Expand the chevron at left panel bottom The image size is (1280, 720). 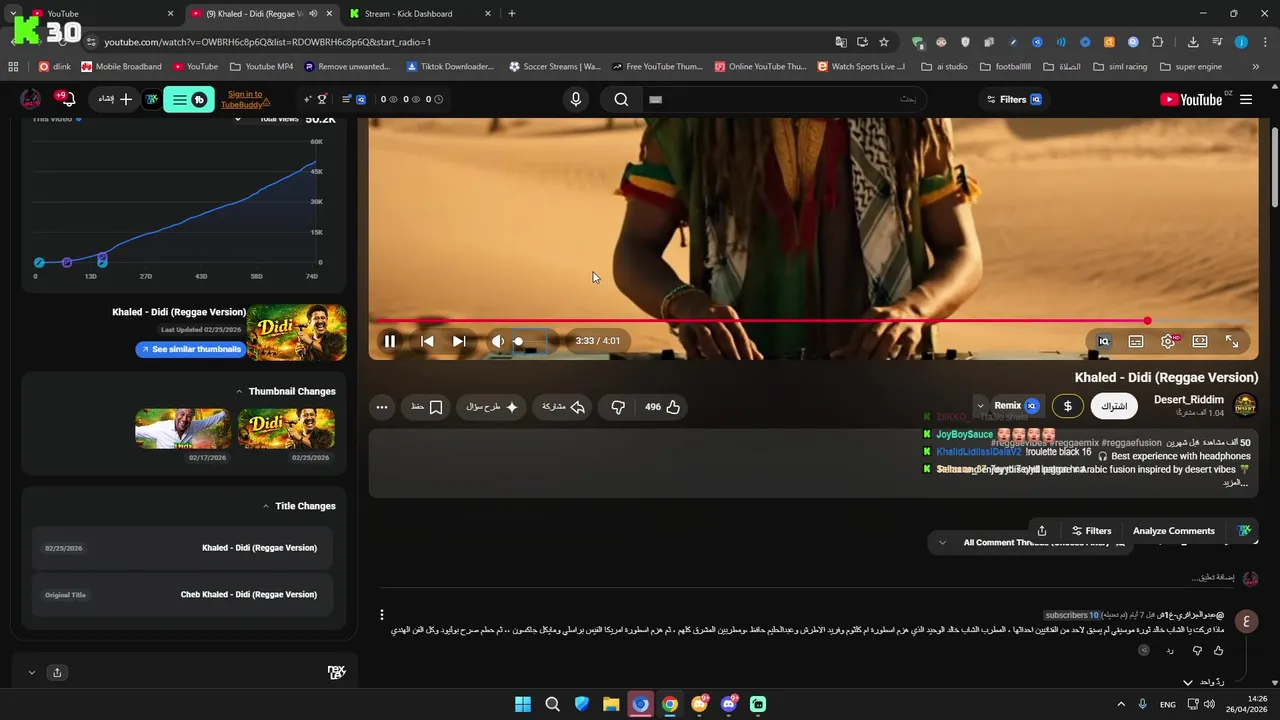[31, 672]
